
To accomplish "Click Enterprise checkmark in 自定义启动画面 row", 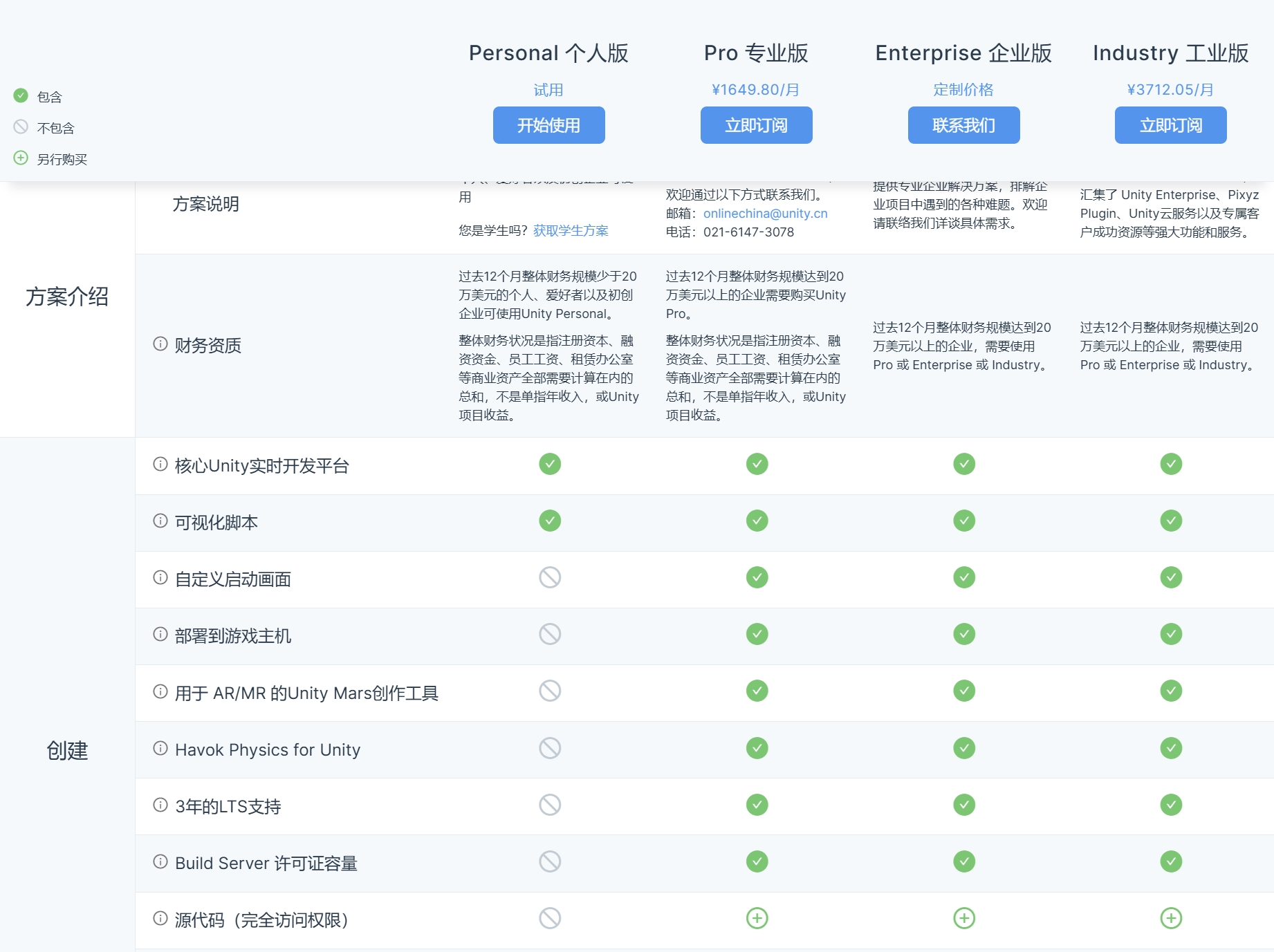I will [964, 577].
